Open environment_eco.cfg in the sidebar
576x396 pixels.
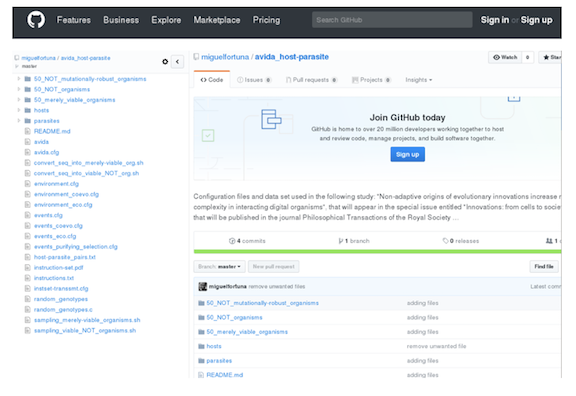[x=63, y=205]
